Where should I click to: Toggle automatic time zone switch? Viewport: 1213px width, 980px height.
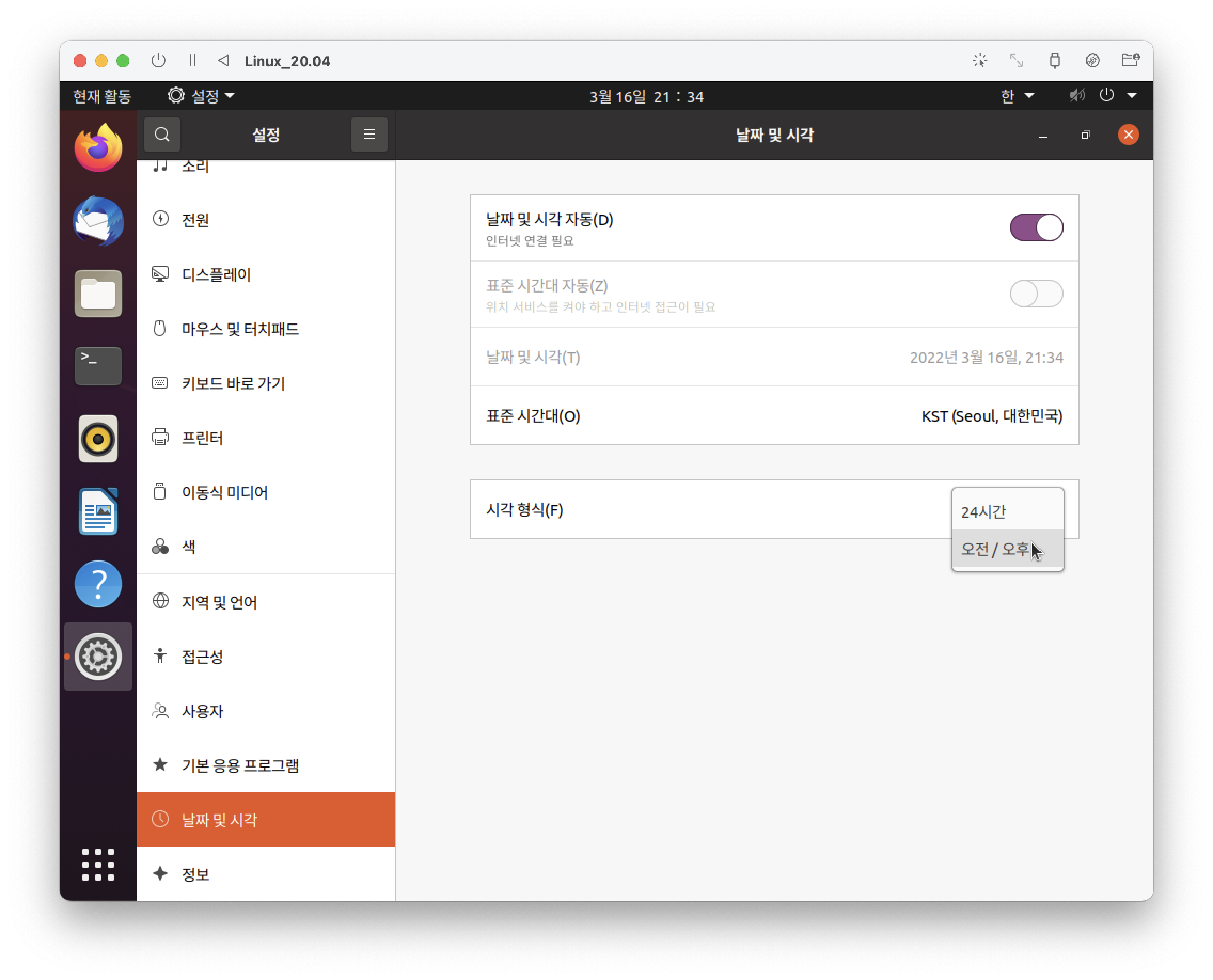[x=1036, y=294]
